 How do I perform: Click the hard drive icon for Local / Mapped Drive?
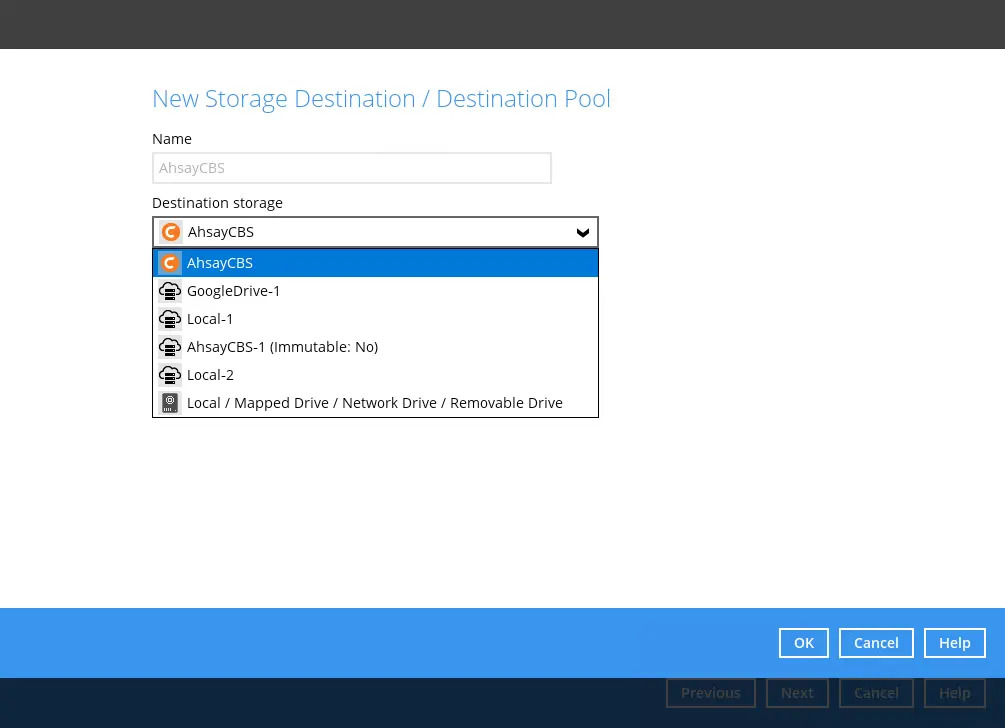pos(170,403)
